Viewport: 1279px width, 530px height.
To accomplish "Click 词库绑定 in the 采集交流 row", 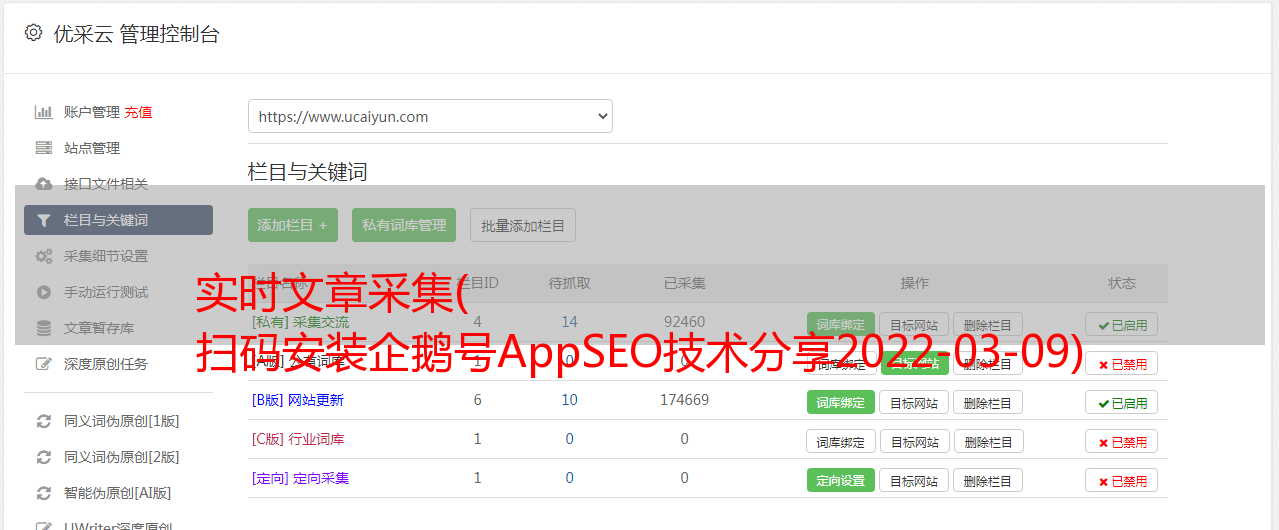I will [x=841, y=324].
